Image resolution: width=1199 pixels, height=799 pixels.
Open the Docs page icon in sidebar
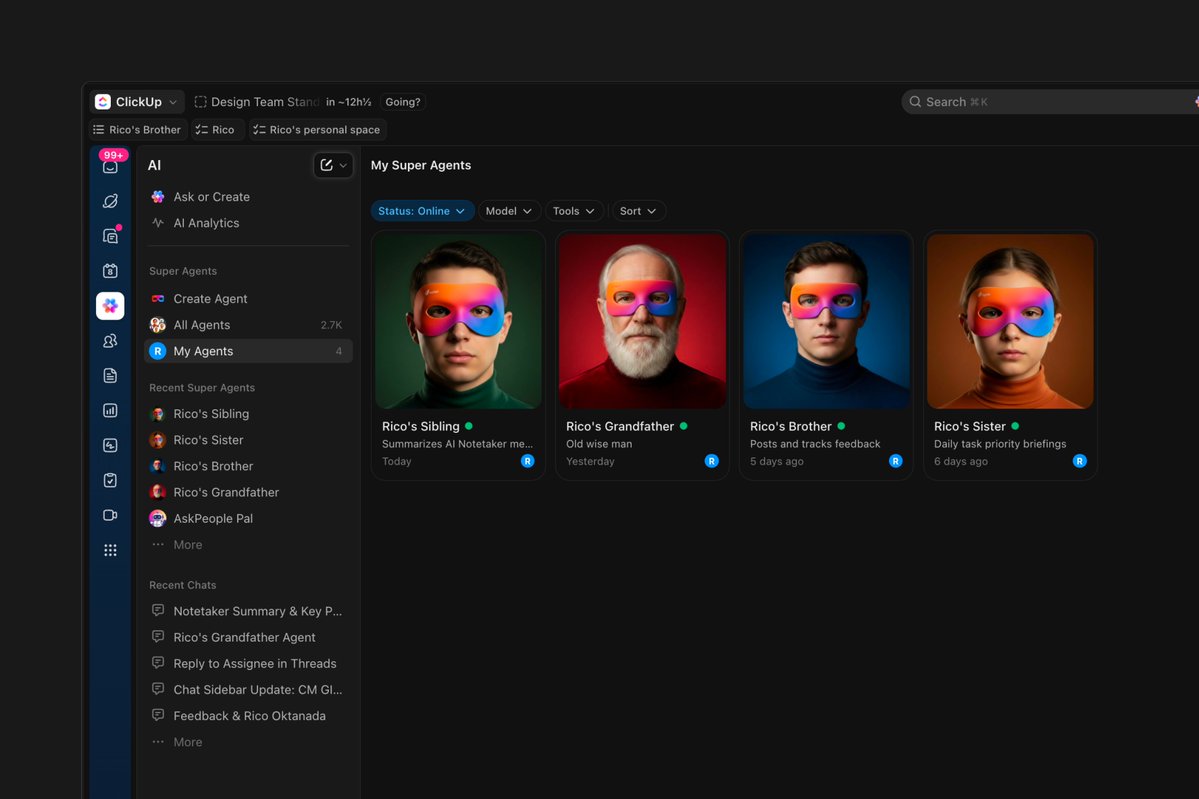coord(110,375)
